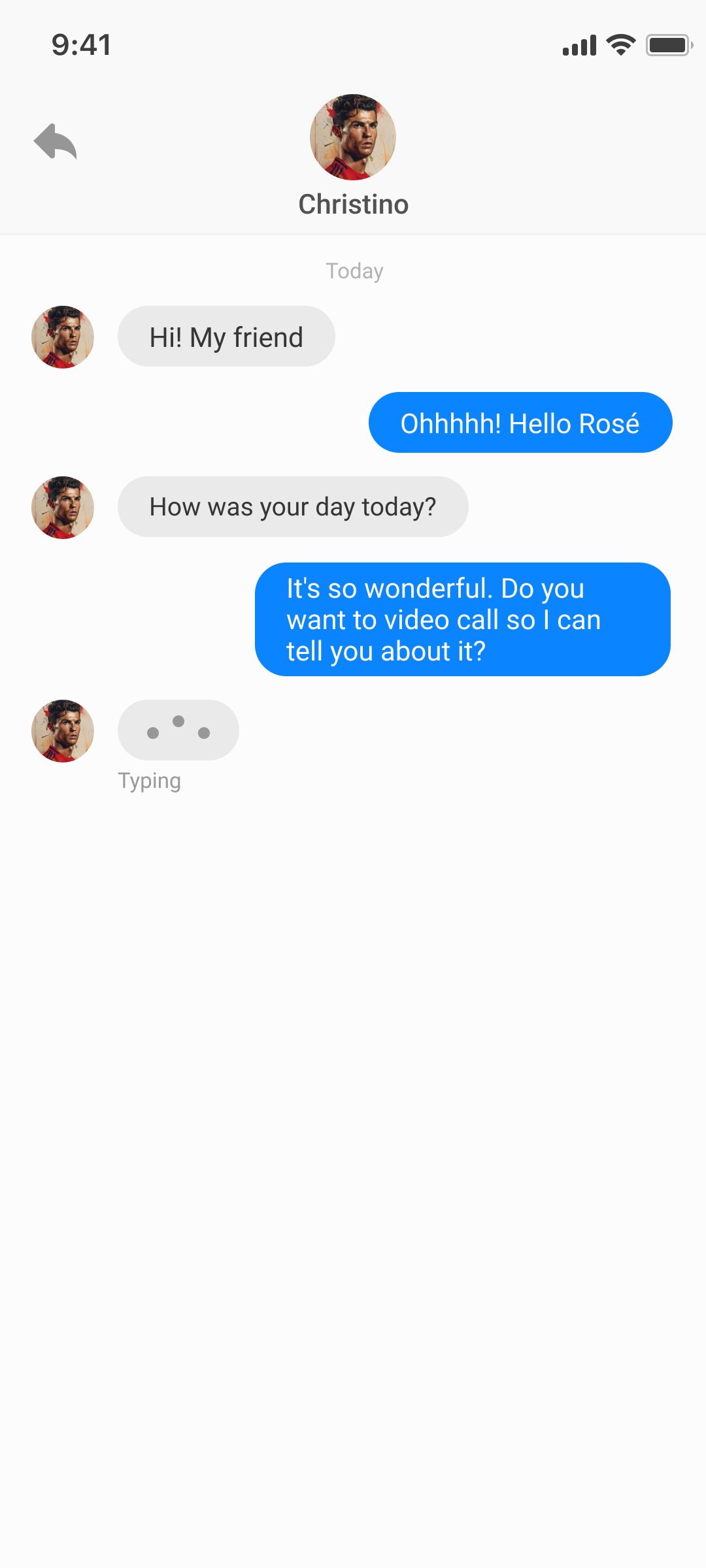Click the left dot of typing indicator
Screen dimensions: 706x1568
(153, 733)
